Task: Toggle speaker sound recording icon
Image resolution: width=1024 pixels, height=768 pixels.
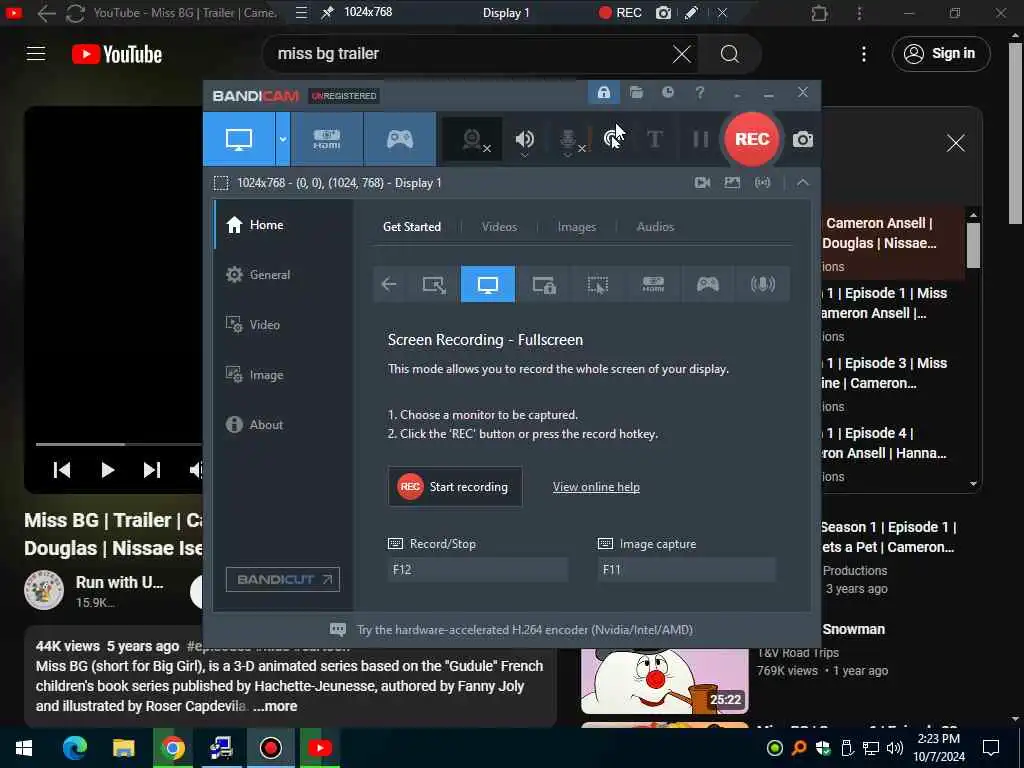Action: tap(524, 139)
